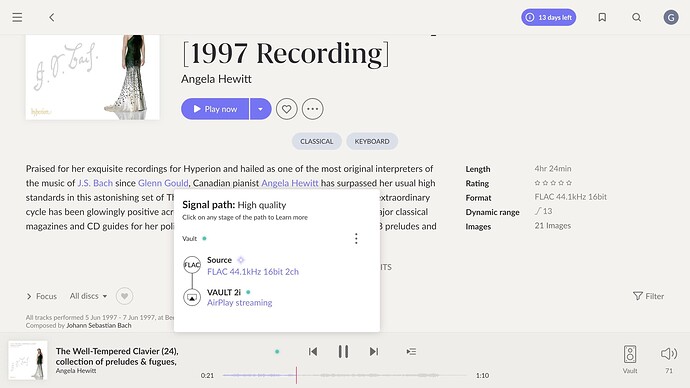Go back with the left arrow
690x388 pixels.
tap(51, 18)
